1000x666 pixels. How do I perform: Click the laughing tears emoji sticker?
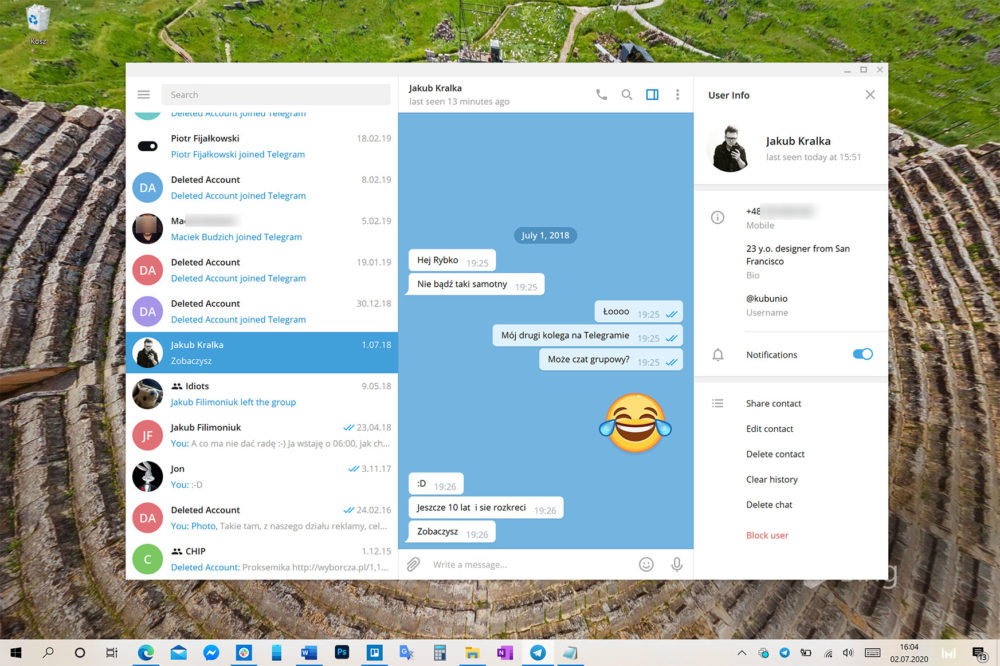(635, 423)
